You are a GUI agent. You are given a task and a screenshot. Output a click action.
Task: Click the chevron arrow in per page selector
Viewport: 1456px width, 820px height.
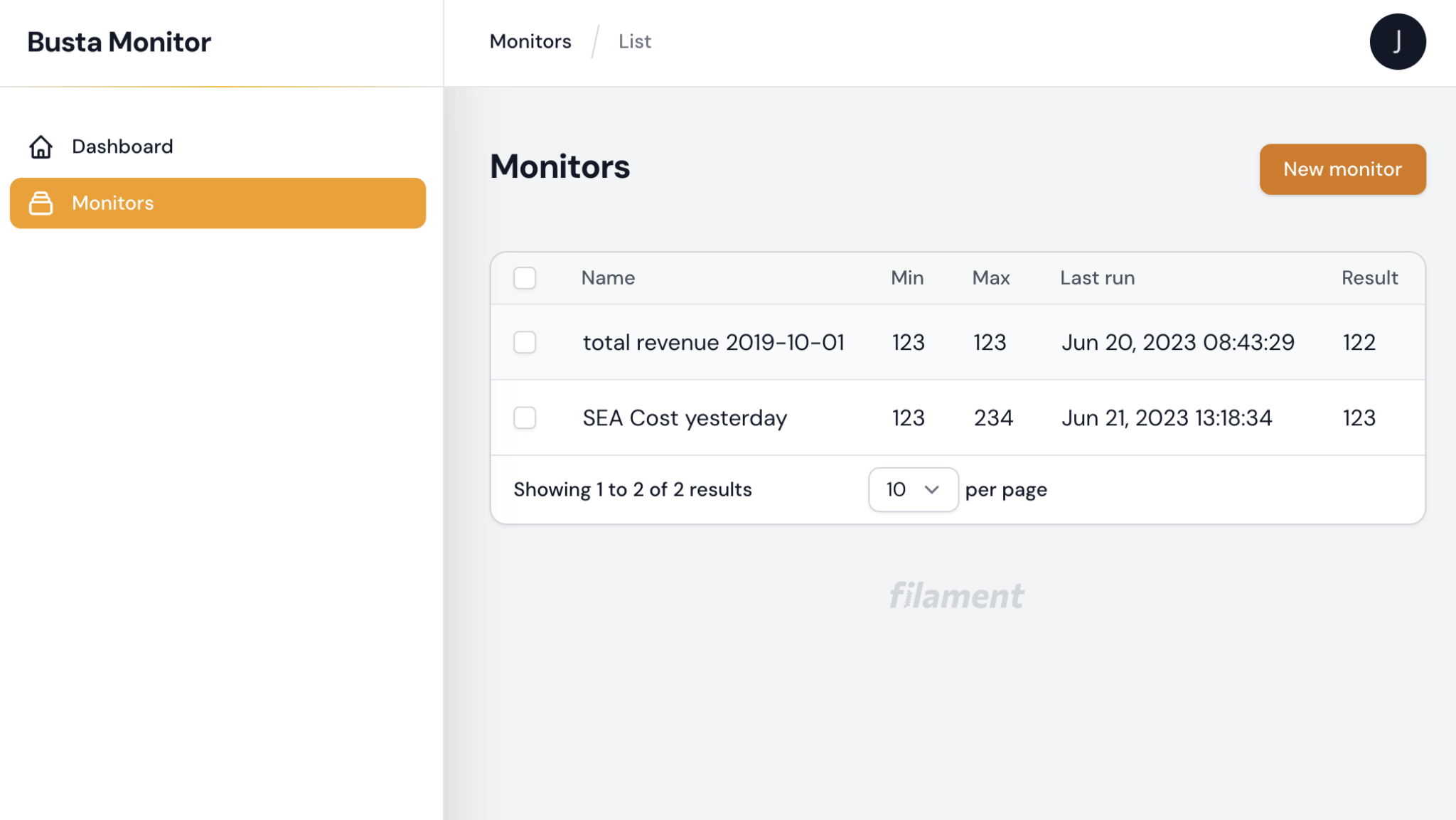click(x=931, y=489)
